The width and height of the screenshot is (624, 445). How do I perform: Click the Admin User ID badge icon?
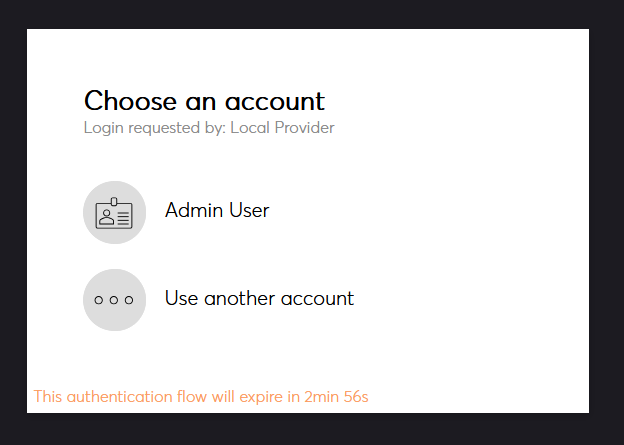114,213
